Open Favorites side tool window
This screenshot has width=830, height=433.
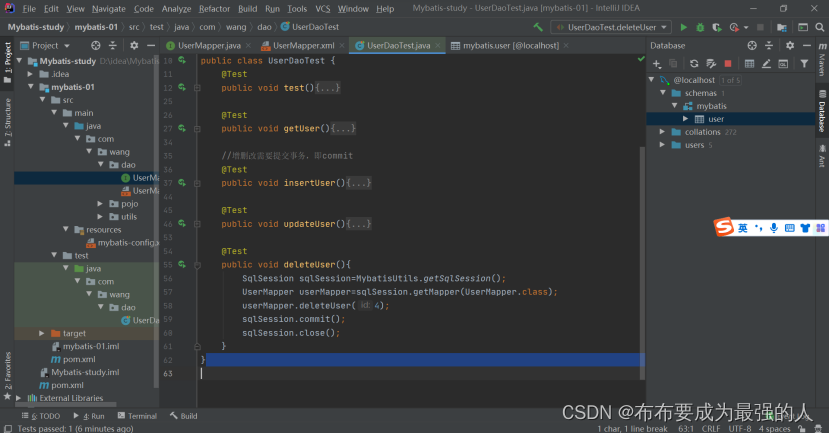click(x=7, y=375)
